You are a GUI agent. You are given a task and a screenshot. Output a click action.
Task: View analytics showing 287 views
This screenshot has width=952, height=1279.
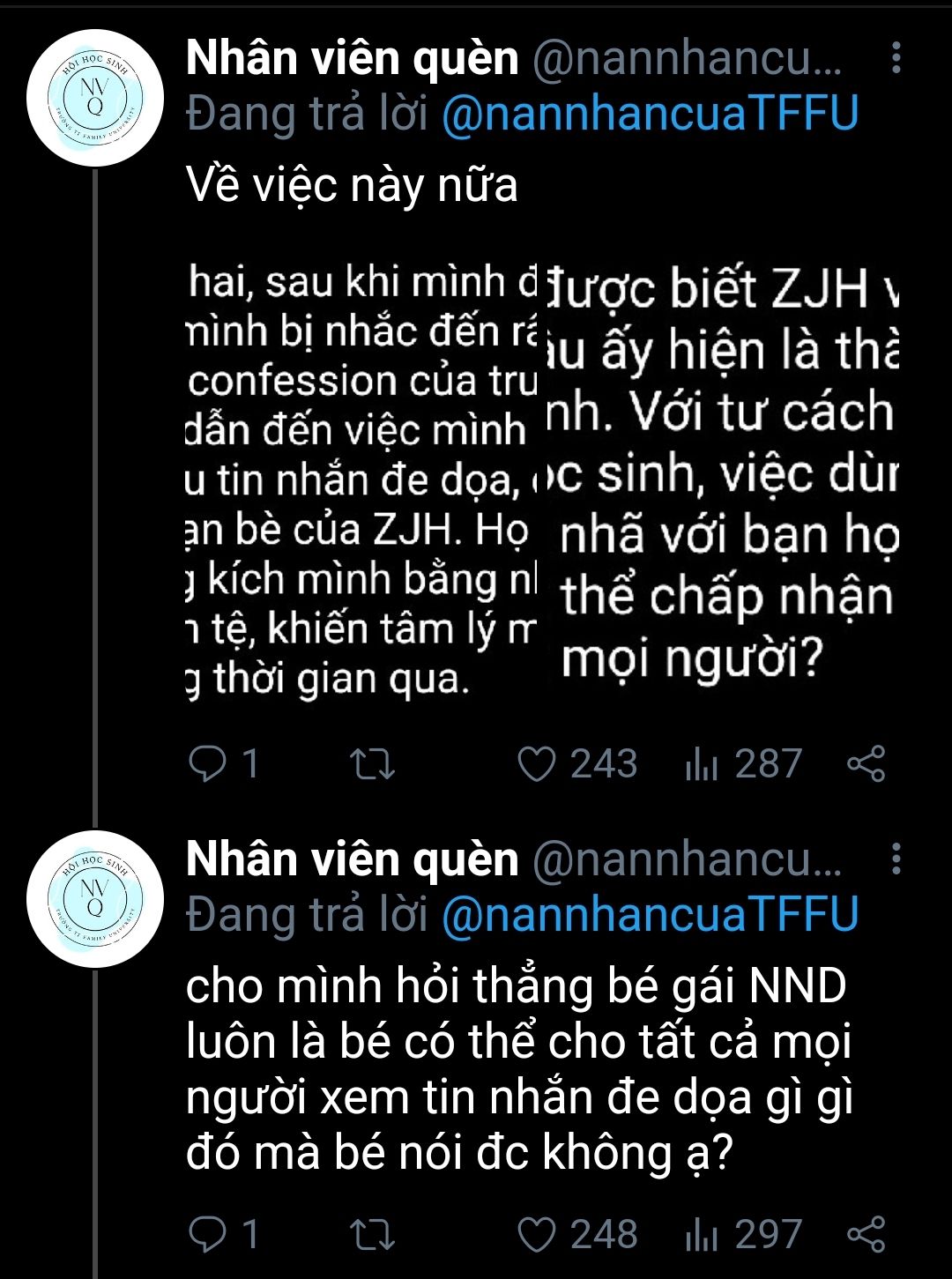[743, 763]
